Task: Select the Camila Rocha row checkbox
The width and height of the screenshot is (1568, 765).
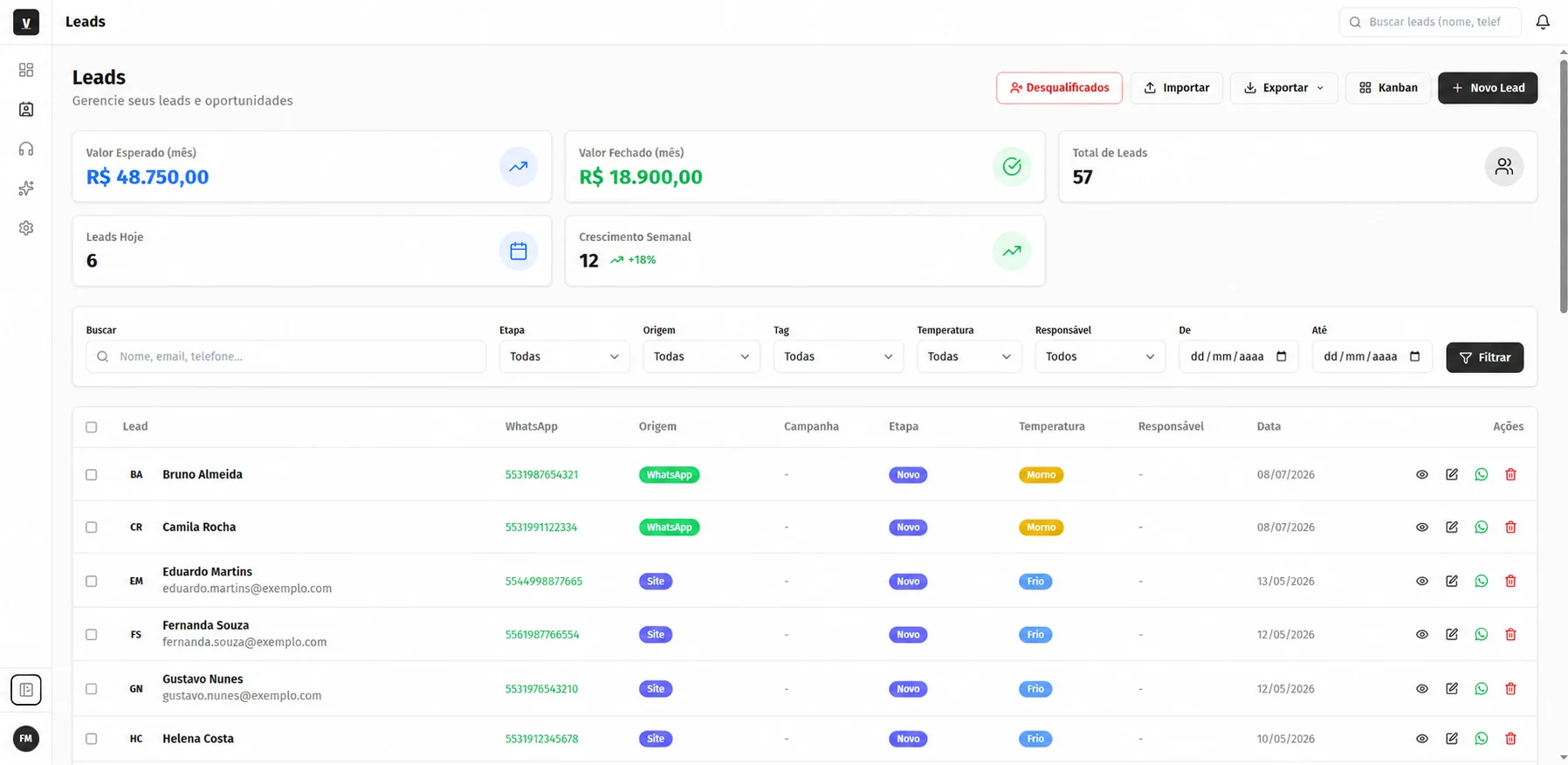Action: tap(92, 527)
